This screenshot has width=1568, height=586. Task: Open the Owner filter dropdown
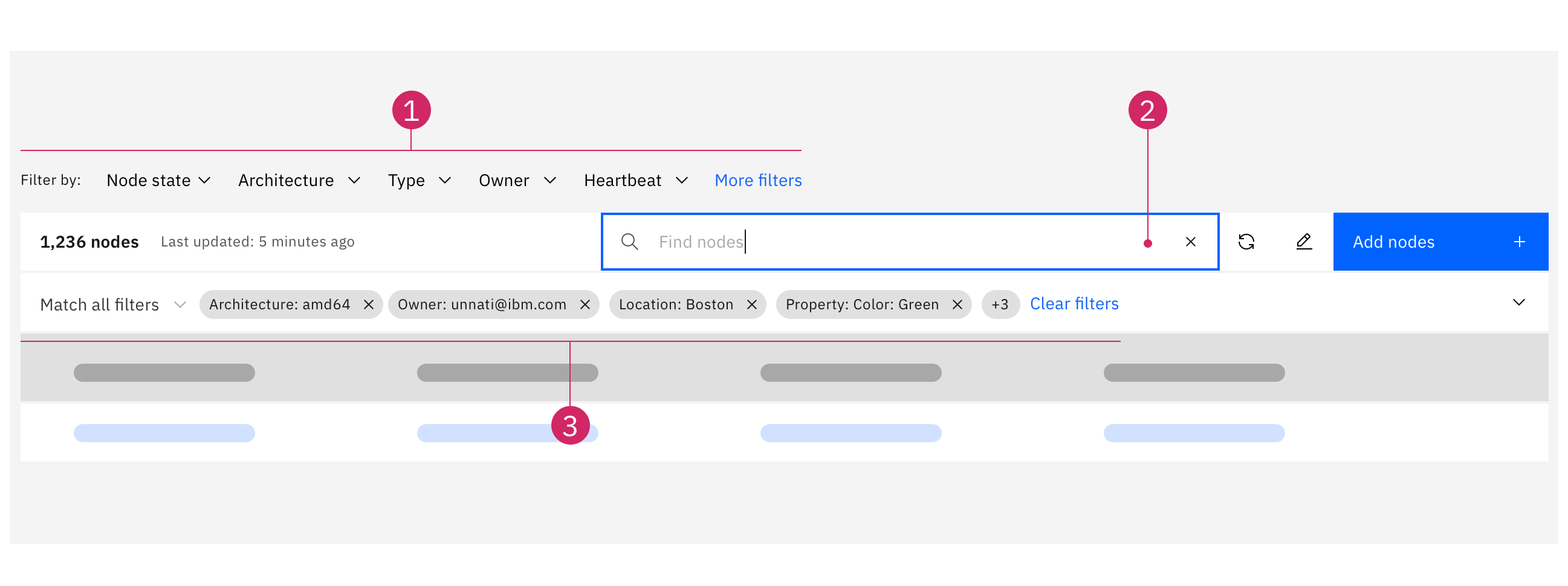[x=517, y=180]
